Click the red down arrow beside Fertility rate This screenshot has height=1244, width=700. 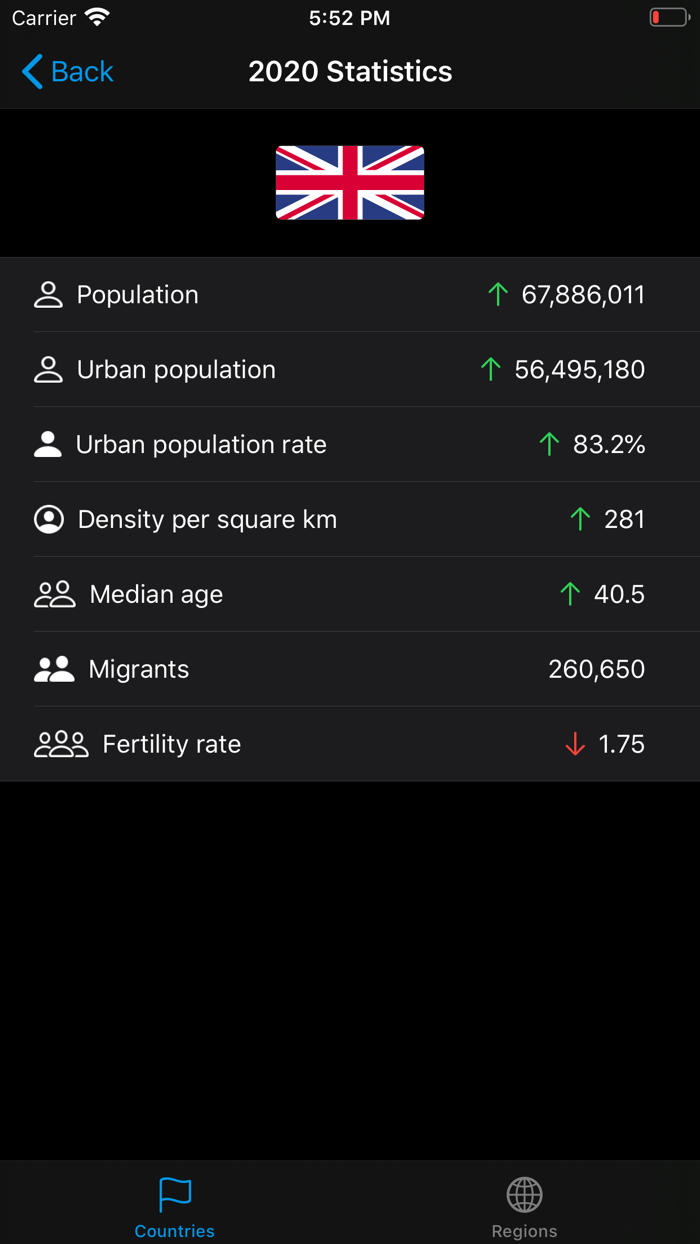(x=574, y=743)
